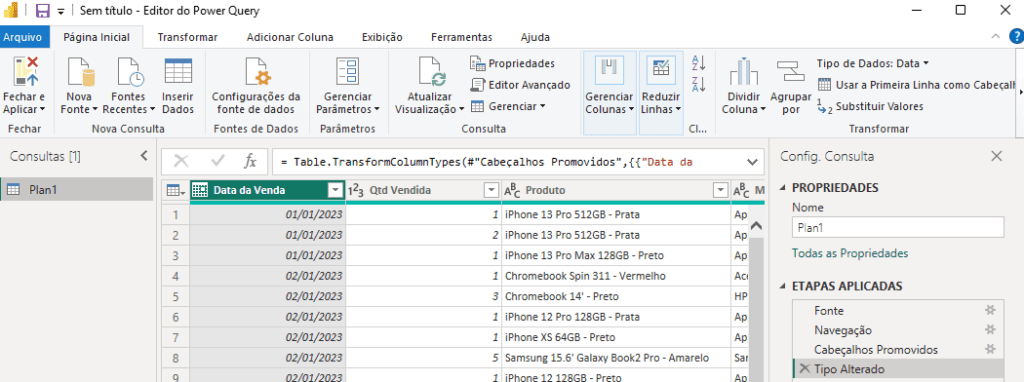This screenshot has height=382, width=1024.
Task: Click the save icon in title bar
Action: (x=42, y=10)
